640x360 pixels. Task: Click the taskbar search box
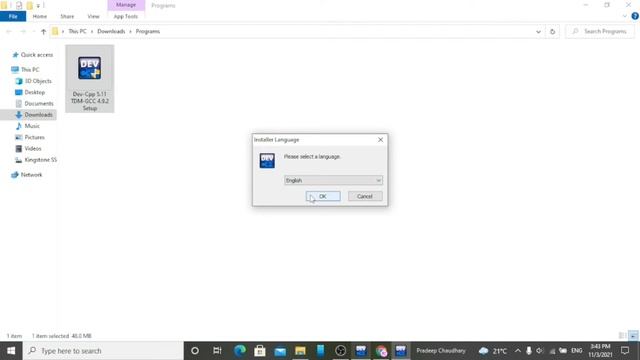[x=103, y=351]
